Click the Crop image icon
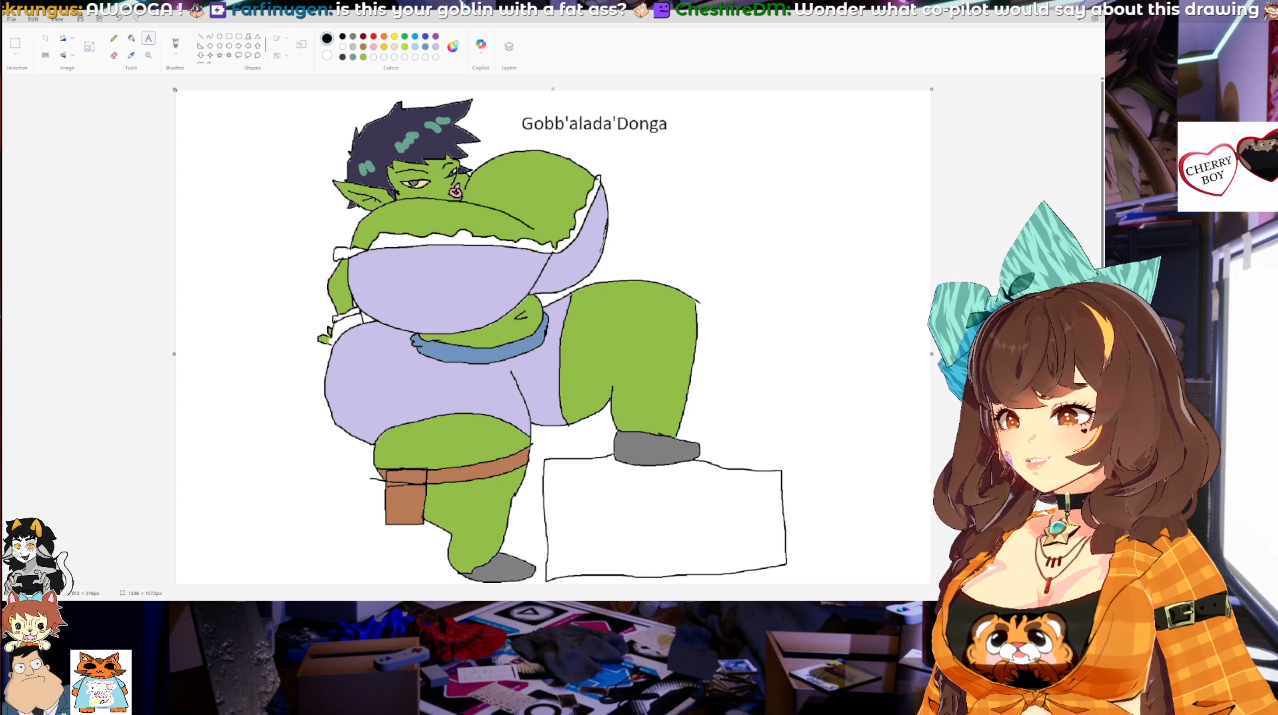This screenshot has width=1278, height=715. pyautogui.click(x=45, y=38)
